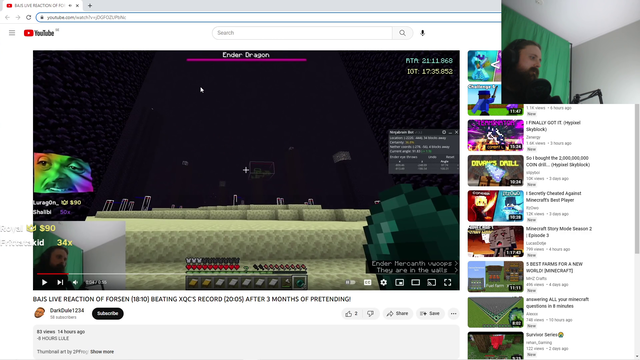Screen dimensions: 640x360
Task: Share the video
Action: [x=398, y=313]
